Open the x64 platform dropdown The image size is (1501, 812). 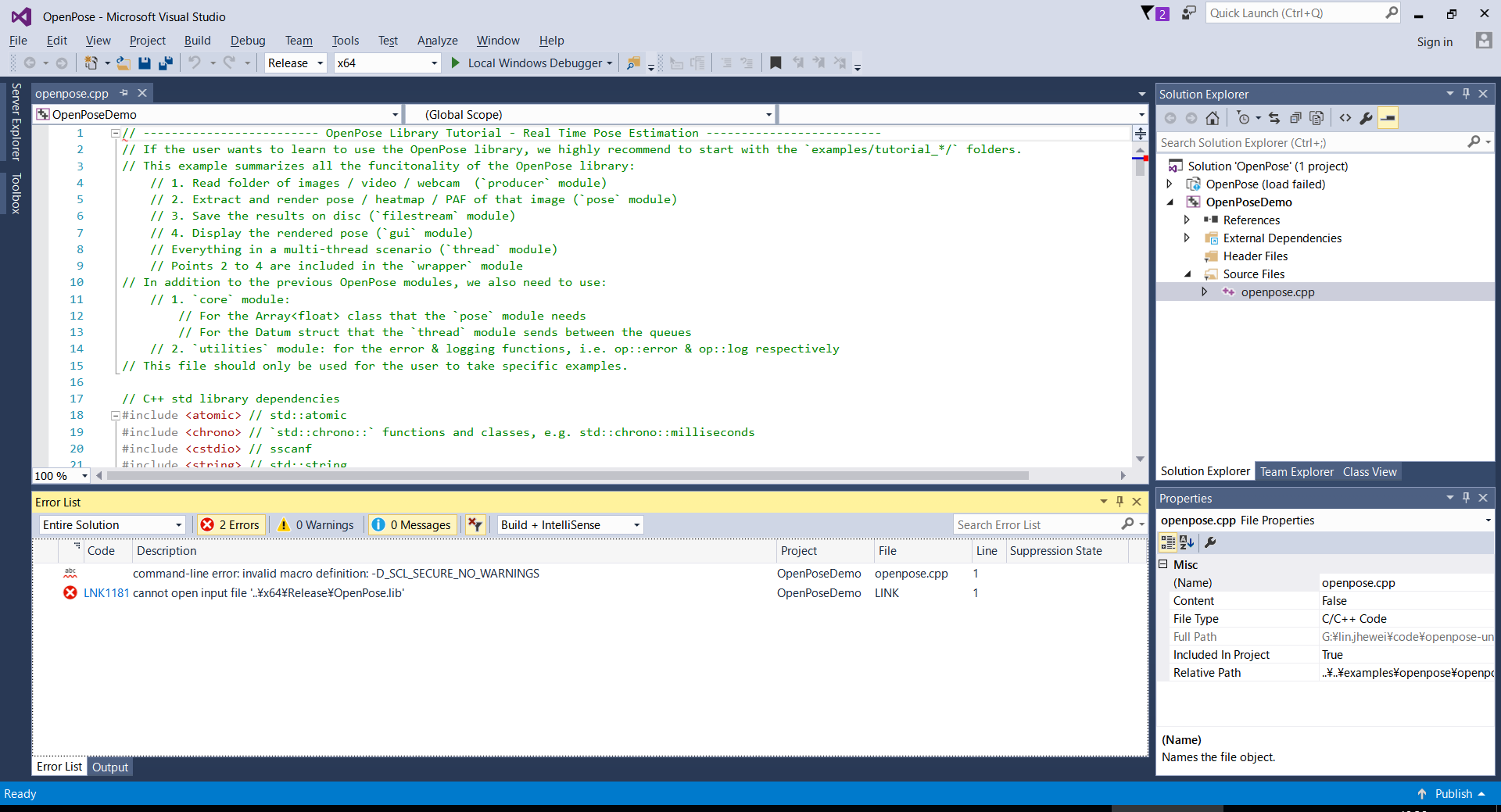387,63
